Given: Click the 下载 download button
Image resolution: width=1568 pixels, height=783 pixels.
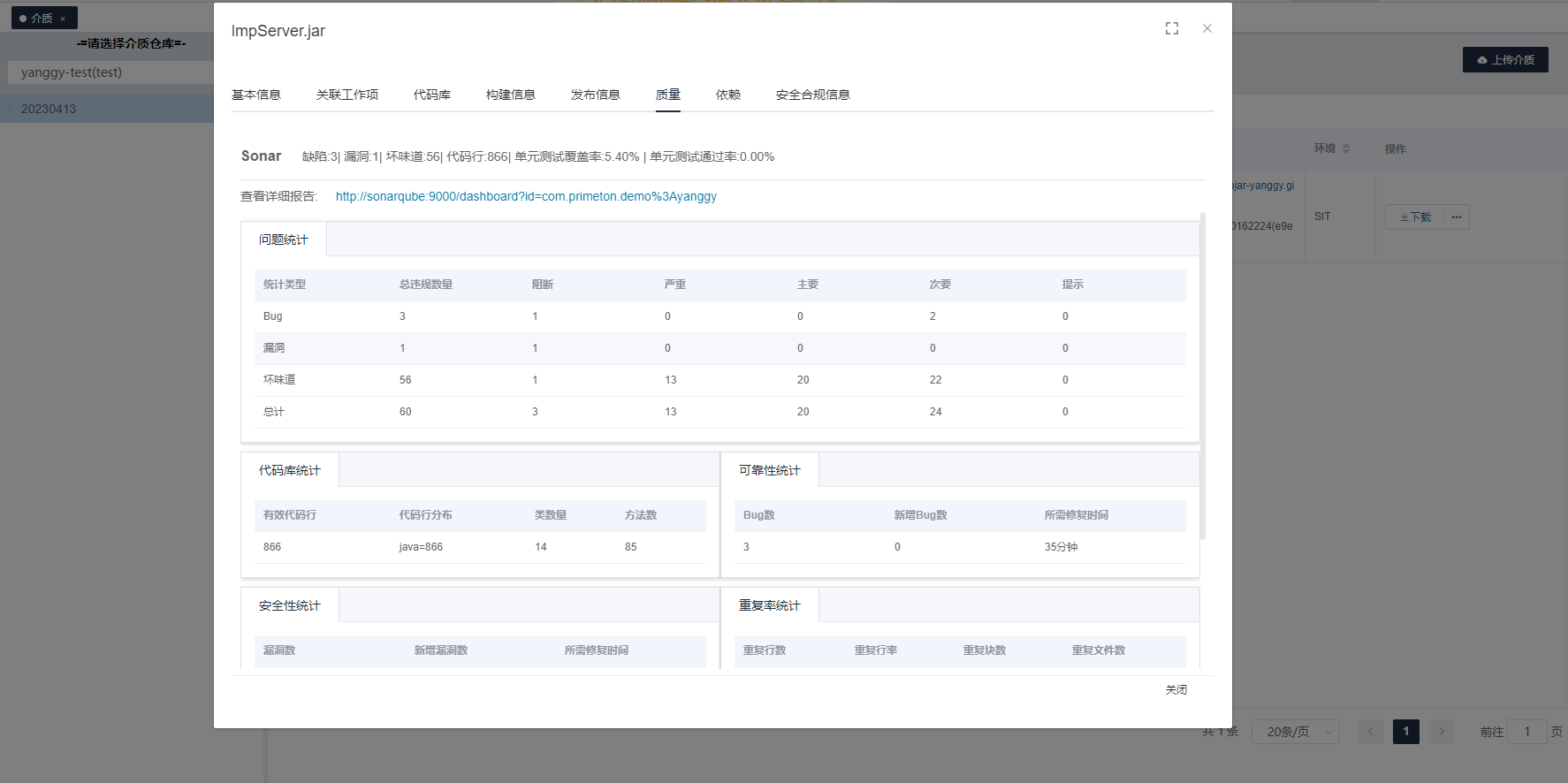Looking at the screenshot, I should point(1415,217).
